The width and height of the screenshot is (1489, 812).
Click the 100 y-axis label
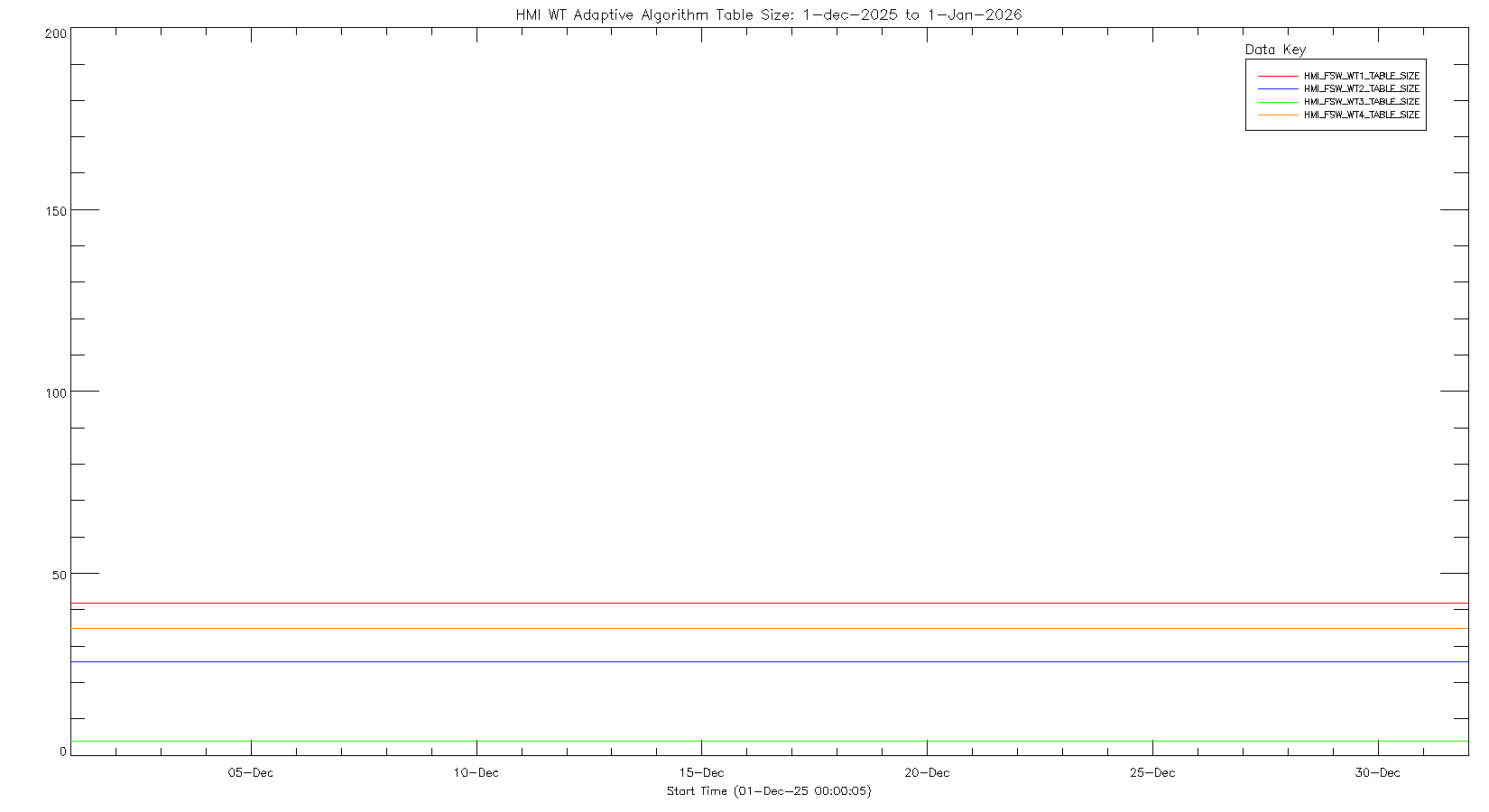[x=56, y=393]
